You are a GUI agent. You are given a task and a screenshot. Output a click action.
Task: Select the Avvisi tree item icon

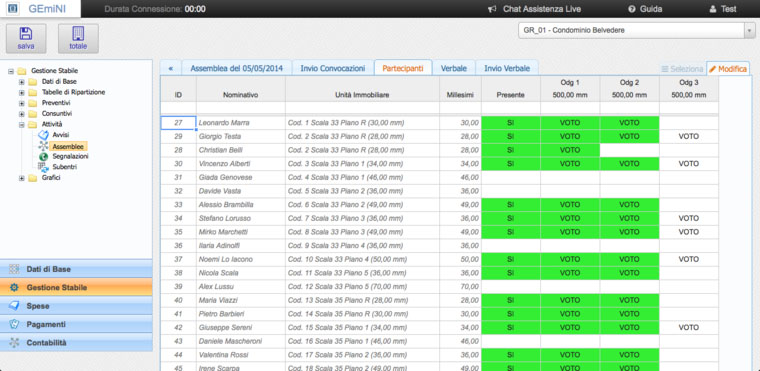43,135
